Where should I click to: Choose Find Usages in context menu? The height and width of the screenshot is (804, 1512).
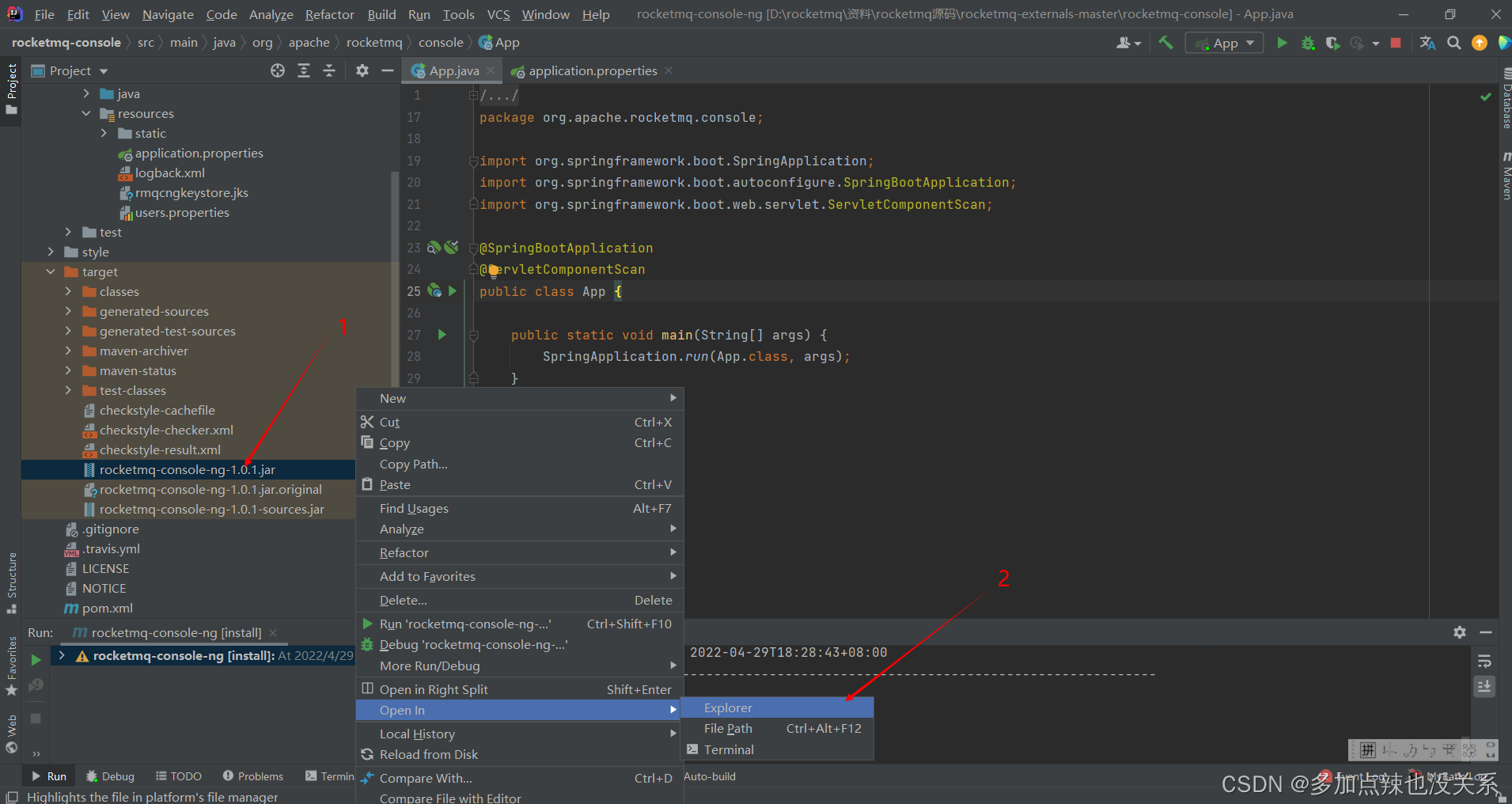(x=519, y=508)
